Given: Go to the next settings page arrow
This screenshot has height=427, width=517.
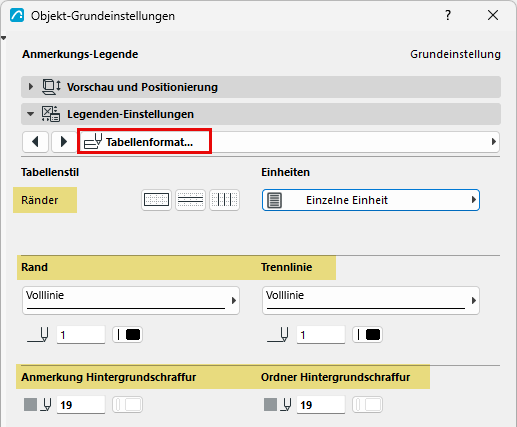Looking at the screenshot, I should tap(64, 142).
